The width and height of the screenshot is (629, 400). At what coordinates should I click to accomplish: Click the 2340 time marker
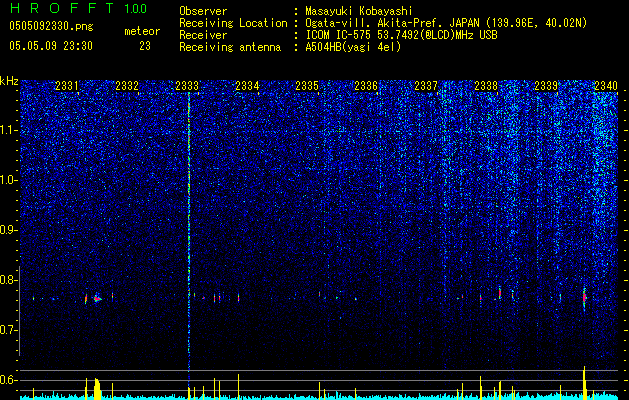[x=606, y=85]
